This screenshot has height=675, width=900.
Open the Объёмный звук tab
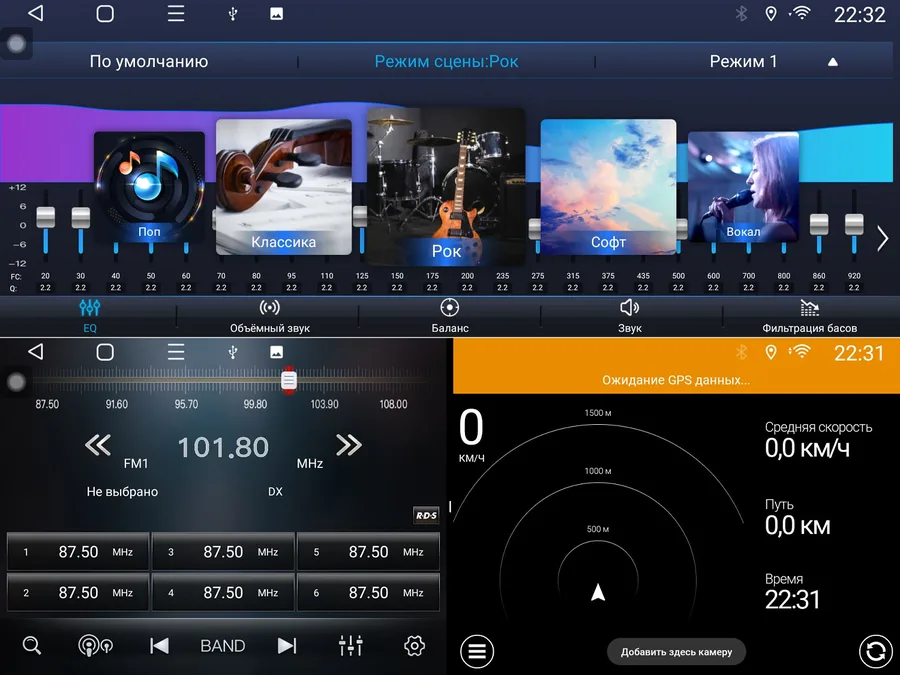pyautogui.click(x=270, y=316)
